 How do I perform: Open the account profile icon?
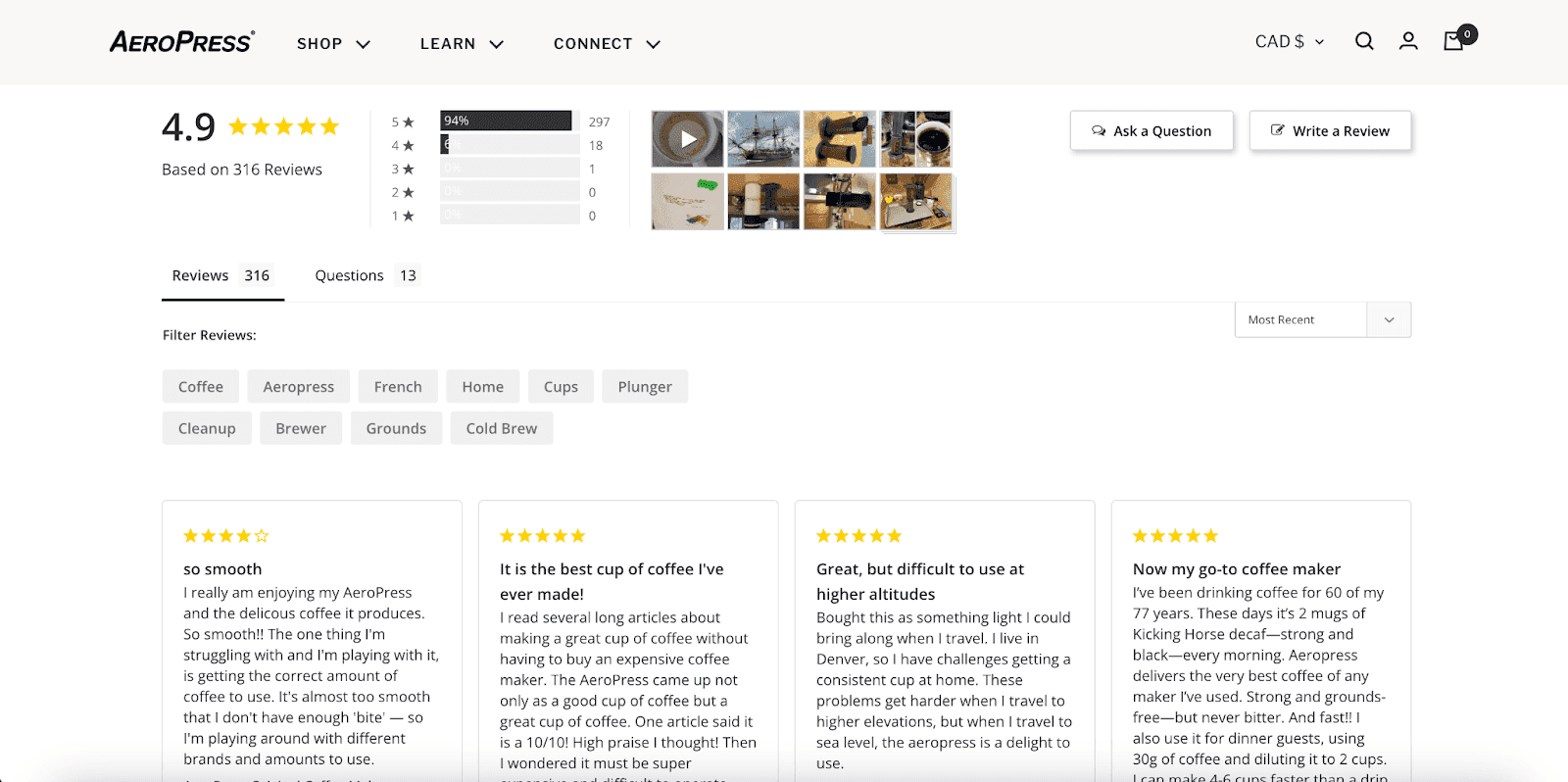tap(1408, 41)
